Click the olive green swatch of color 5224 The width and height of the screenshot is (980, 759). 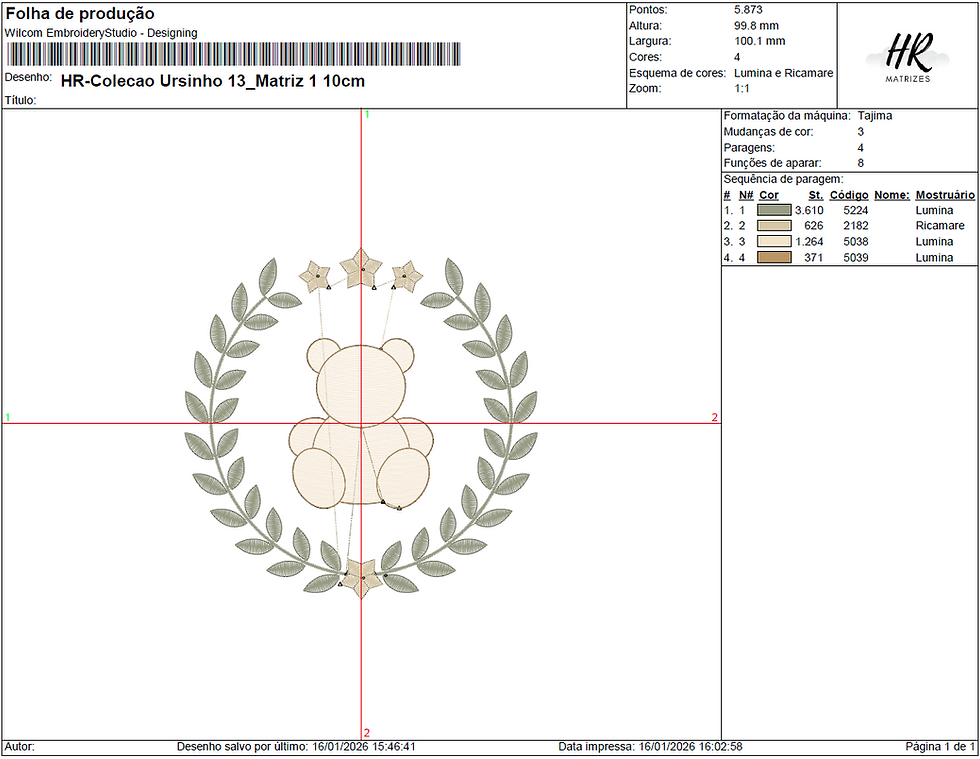pyautogui.click(x=774, y=210)
